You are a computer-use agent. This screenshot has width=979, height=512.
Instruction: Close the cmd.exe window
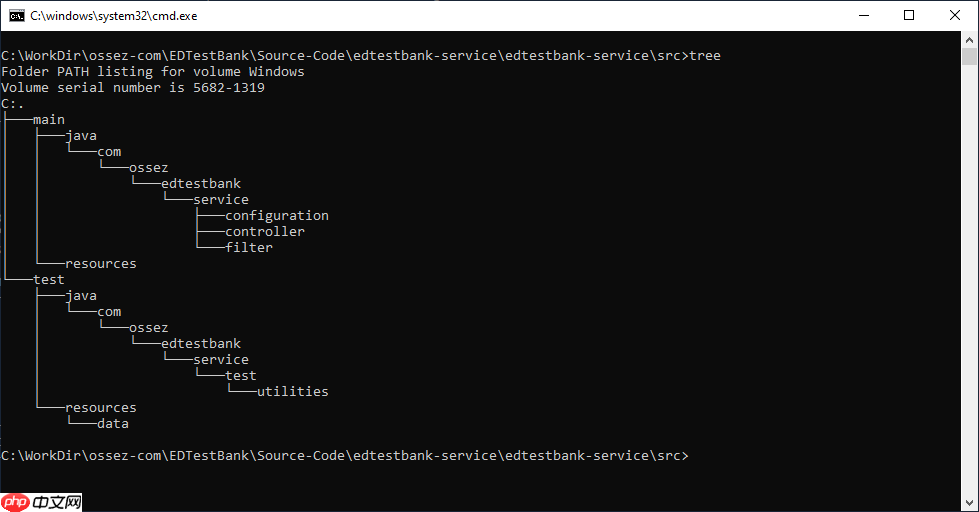coord(955,15)
